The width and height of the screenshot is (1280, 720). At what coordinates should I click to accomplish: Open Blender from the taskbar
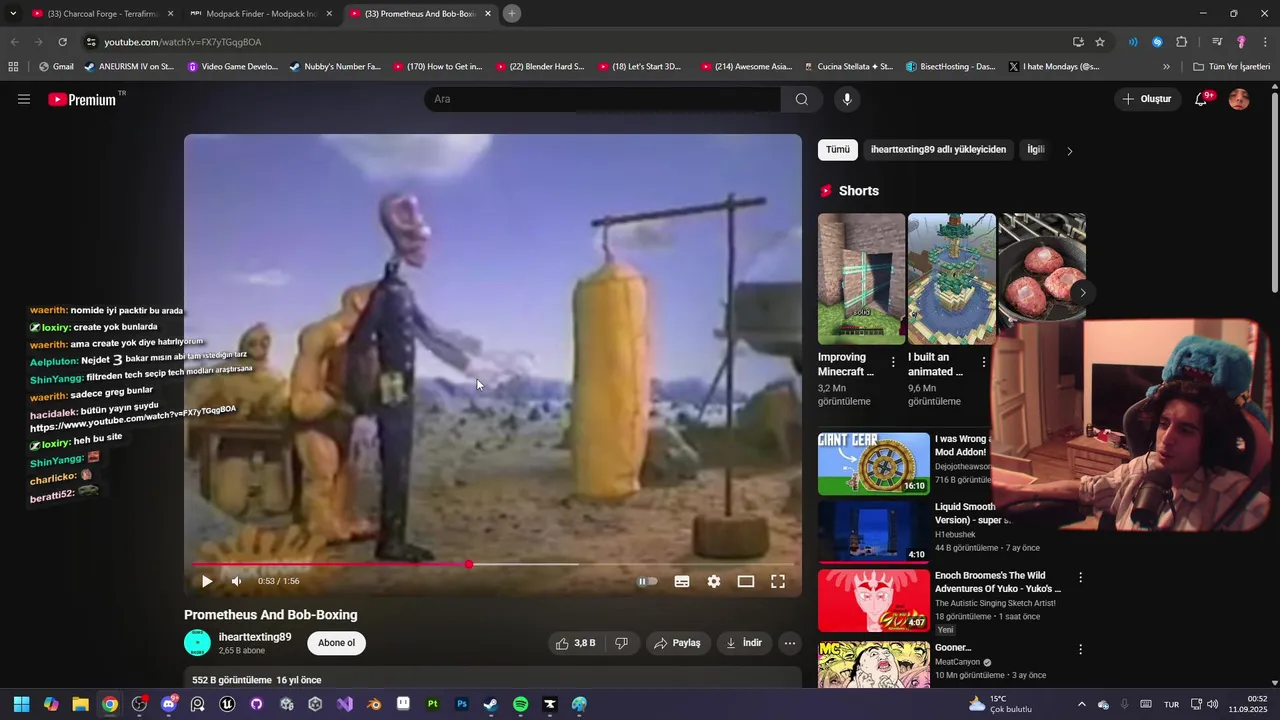[374, 704]
